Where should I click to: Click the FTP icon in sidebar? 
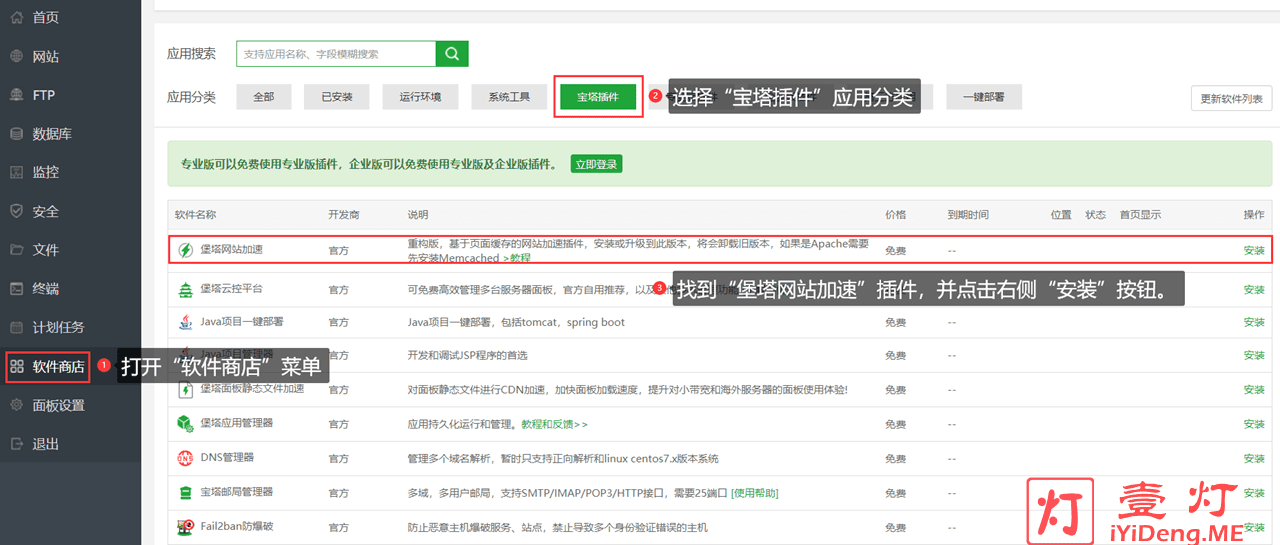click(16, 95)
